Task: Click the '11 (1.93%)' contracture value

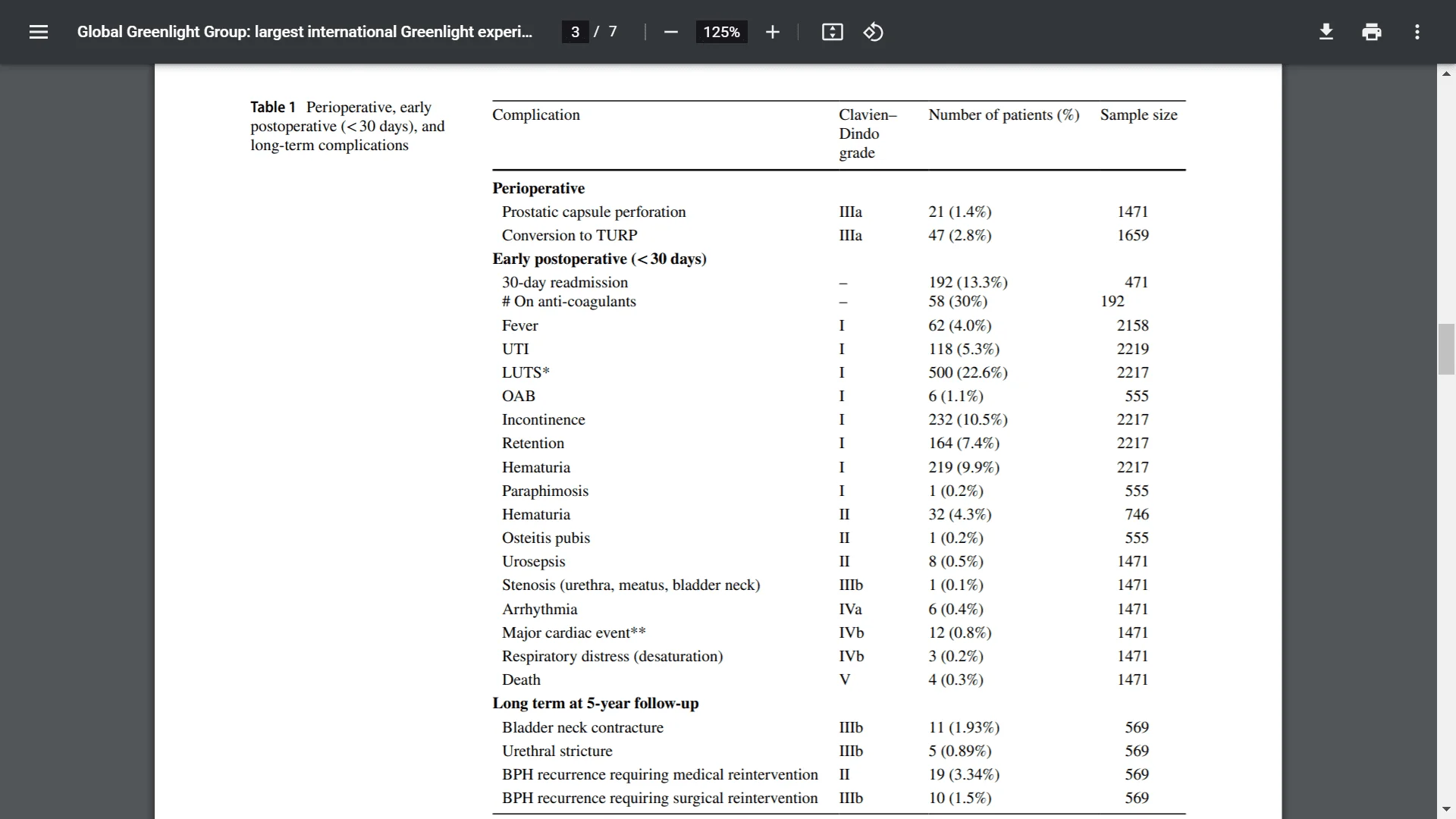Action: [x=964, y=727]
